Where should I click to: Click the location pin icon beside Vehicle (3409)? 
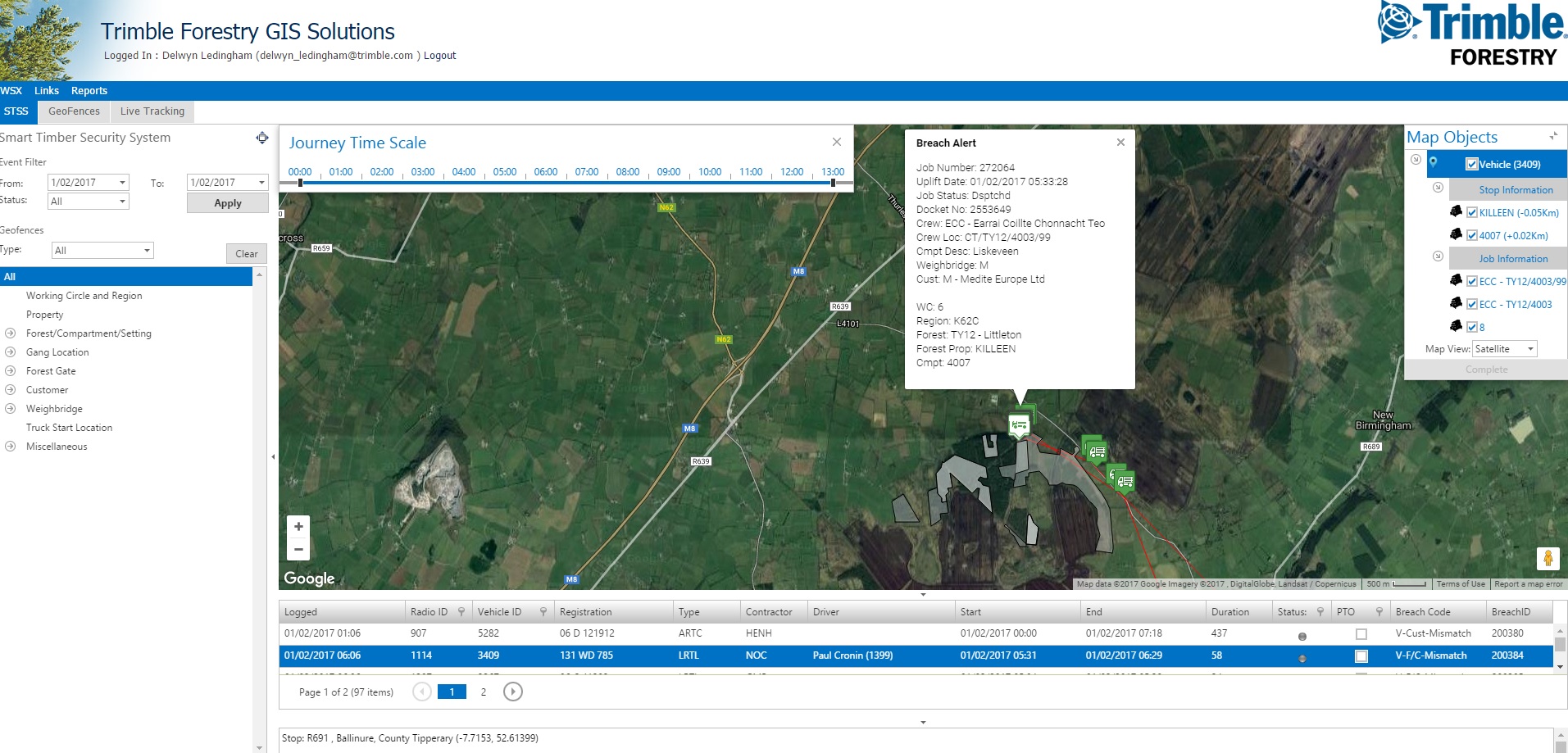point(1434,163)
